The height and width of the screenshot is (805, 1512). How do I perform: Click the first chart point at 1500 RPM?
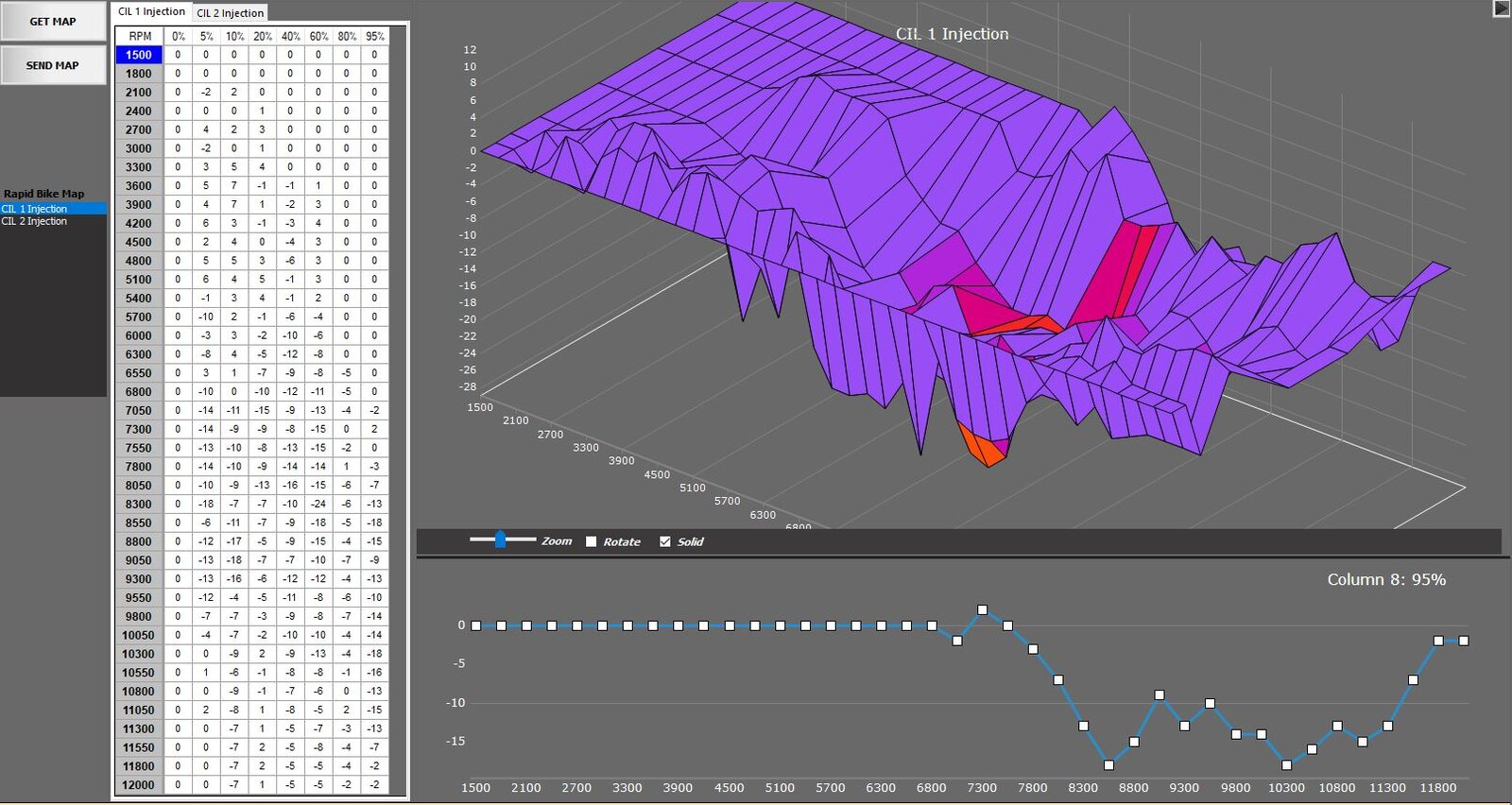point(475,625)
